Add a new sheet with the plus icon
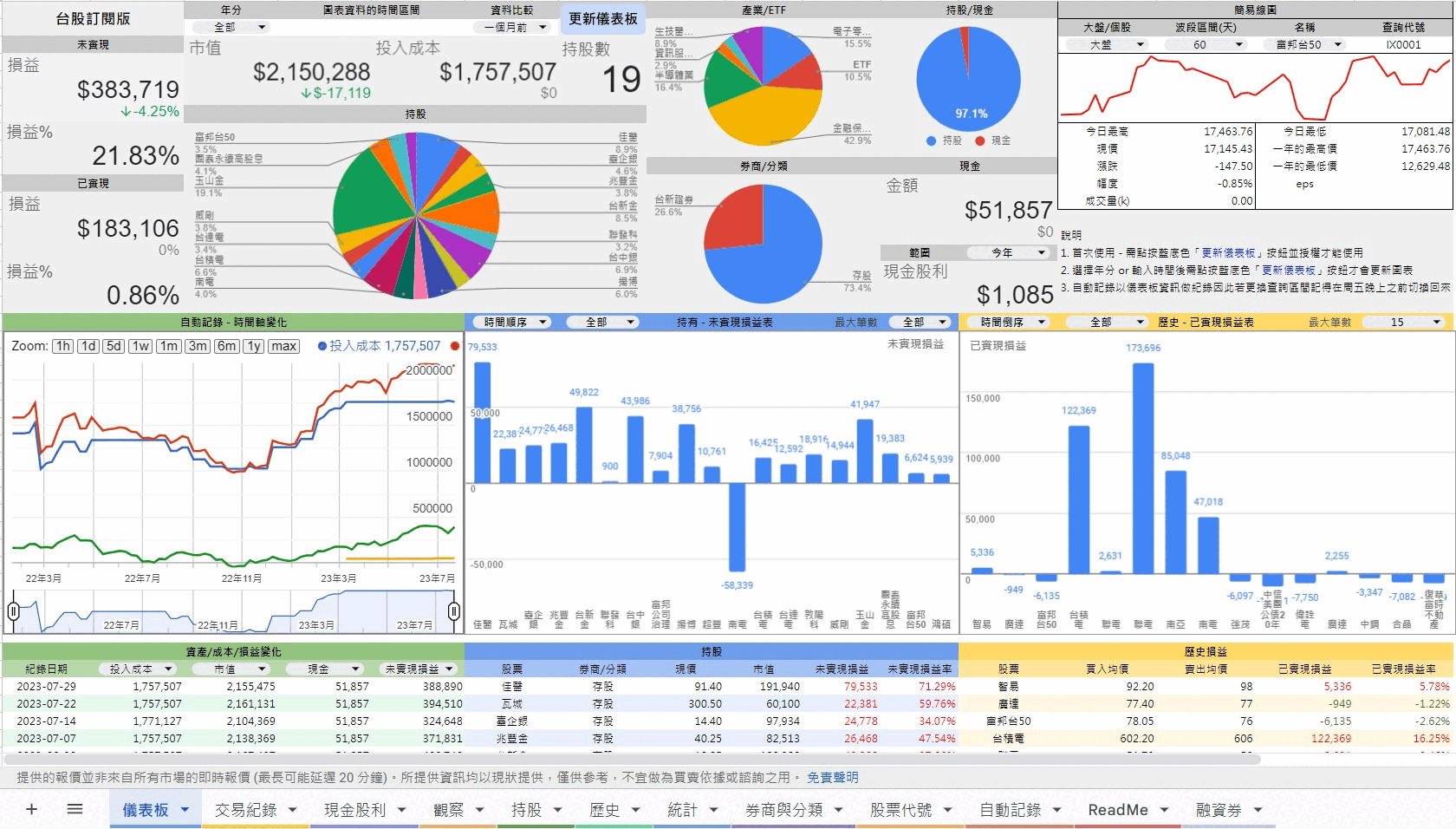Viewport: 1456px width, 829px height. tap(31, 809)
